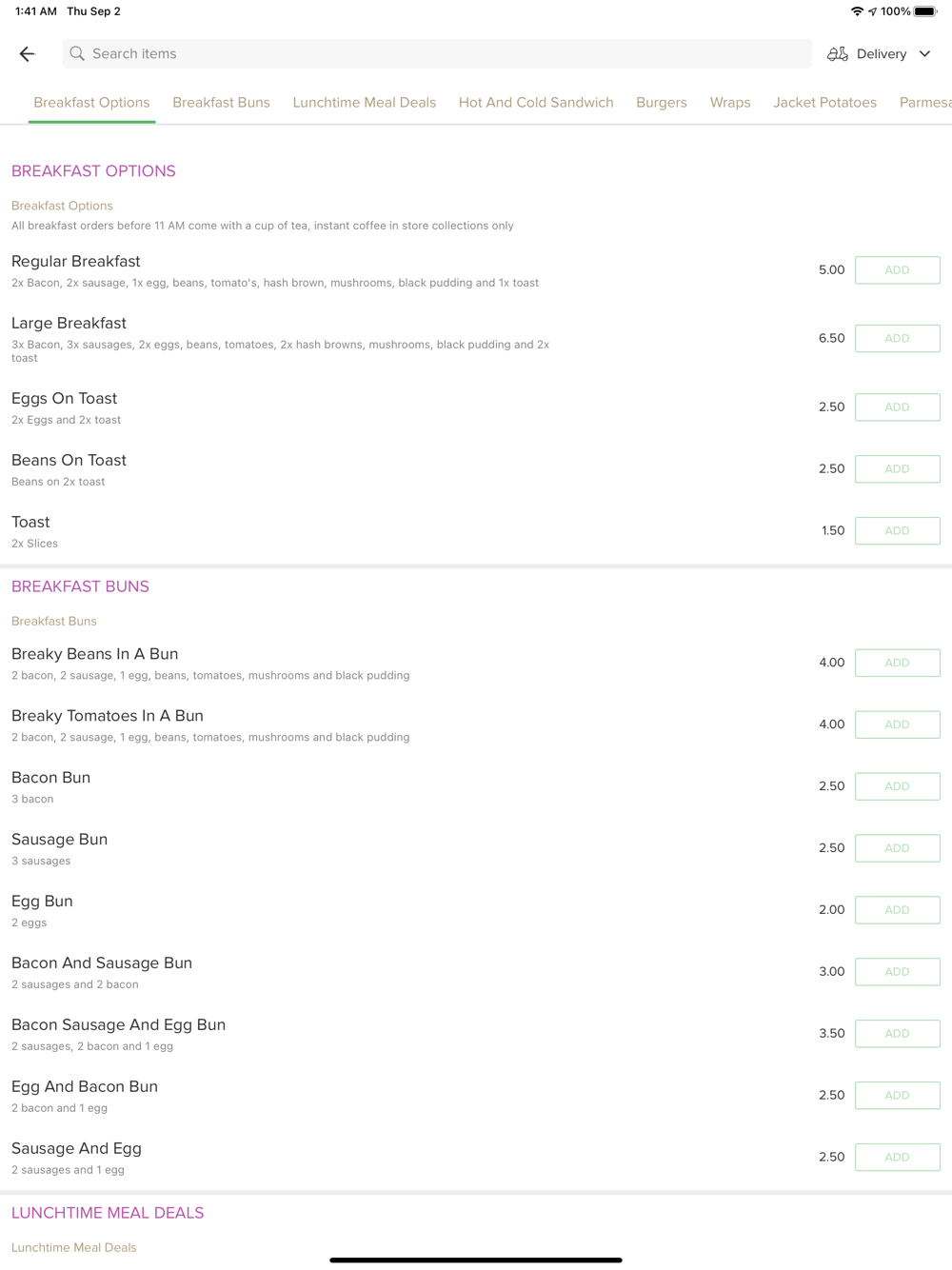The image size is (952, 1270).
Task: Tap the back arrow icon
Action: (x=28, y=54)
